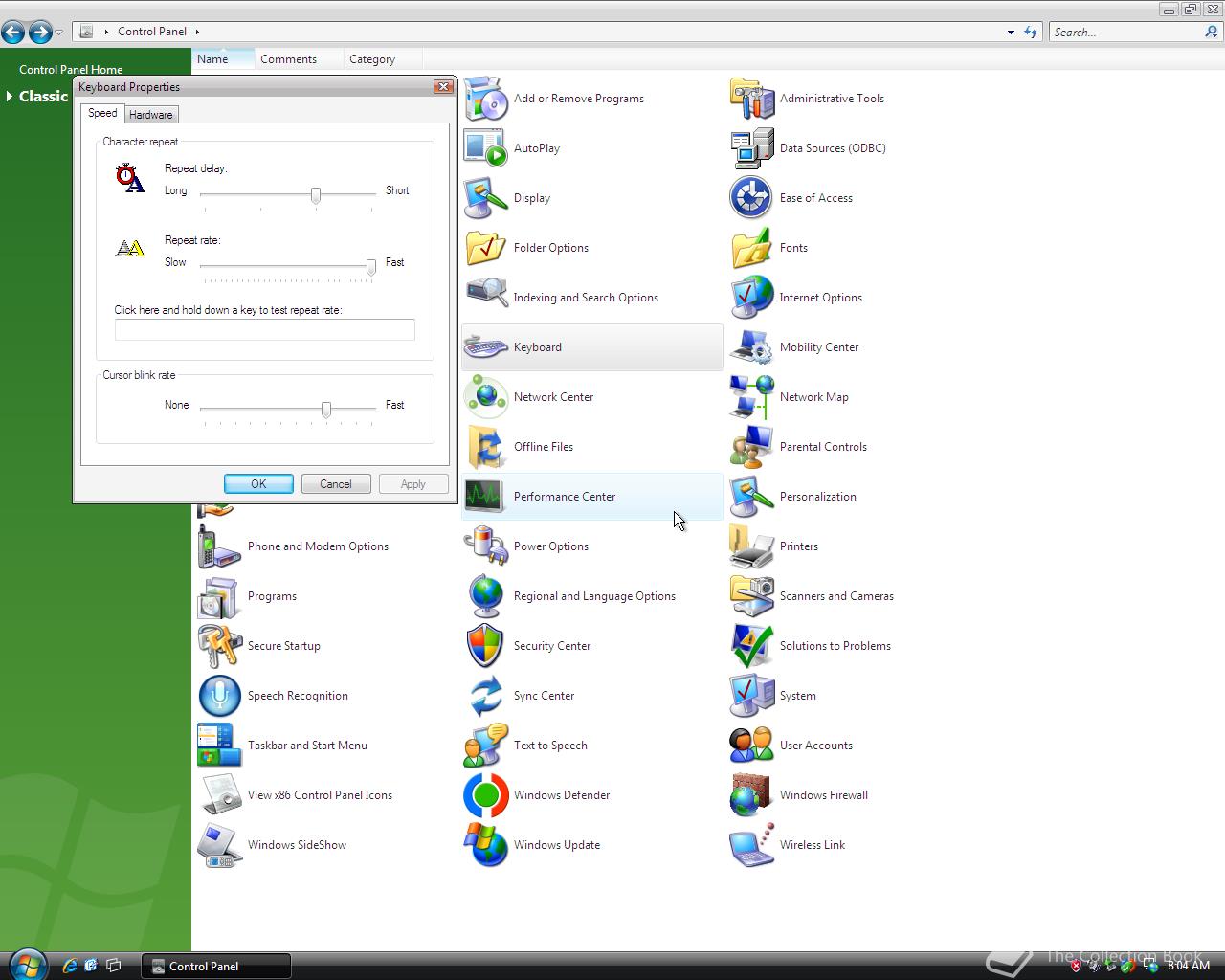Open the Text to Speech icon
Image resolution: width=1225 pixels, height=980 pixels.
pyautogui.click(x=486, y=746)
